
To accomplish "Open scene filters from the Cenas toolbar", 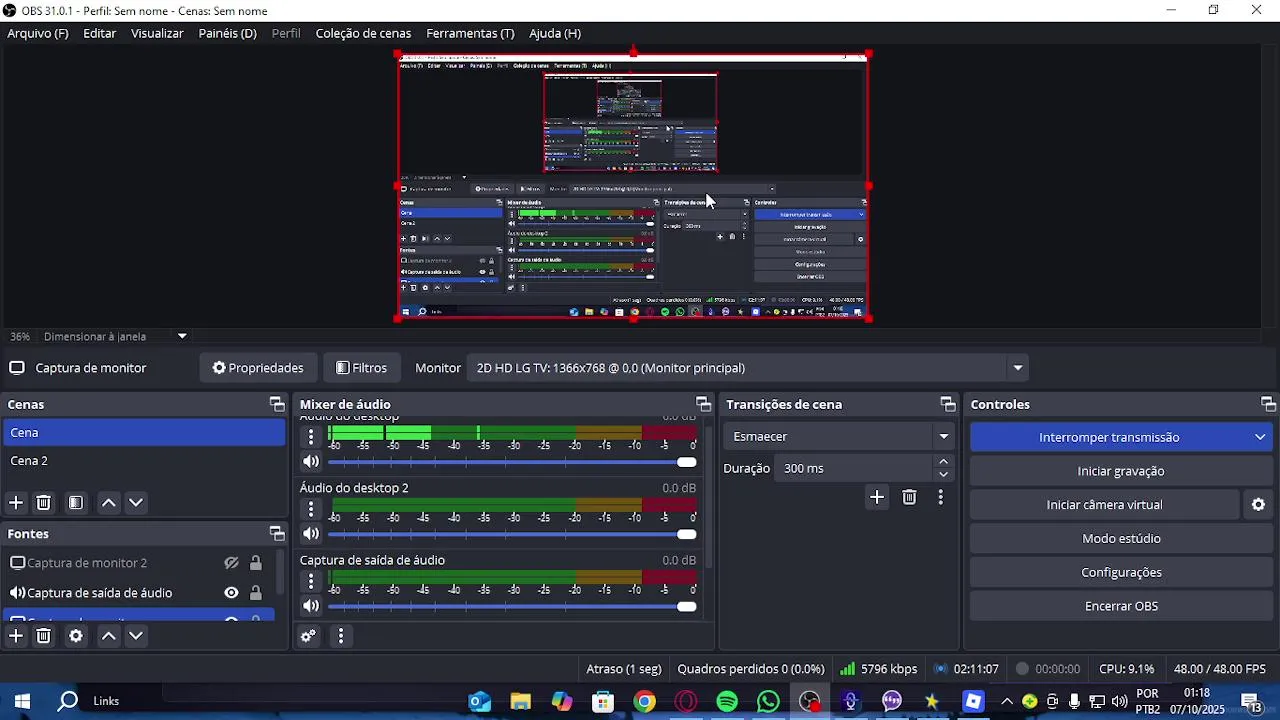I will tap(75, 502).
